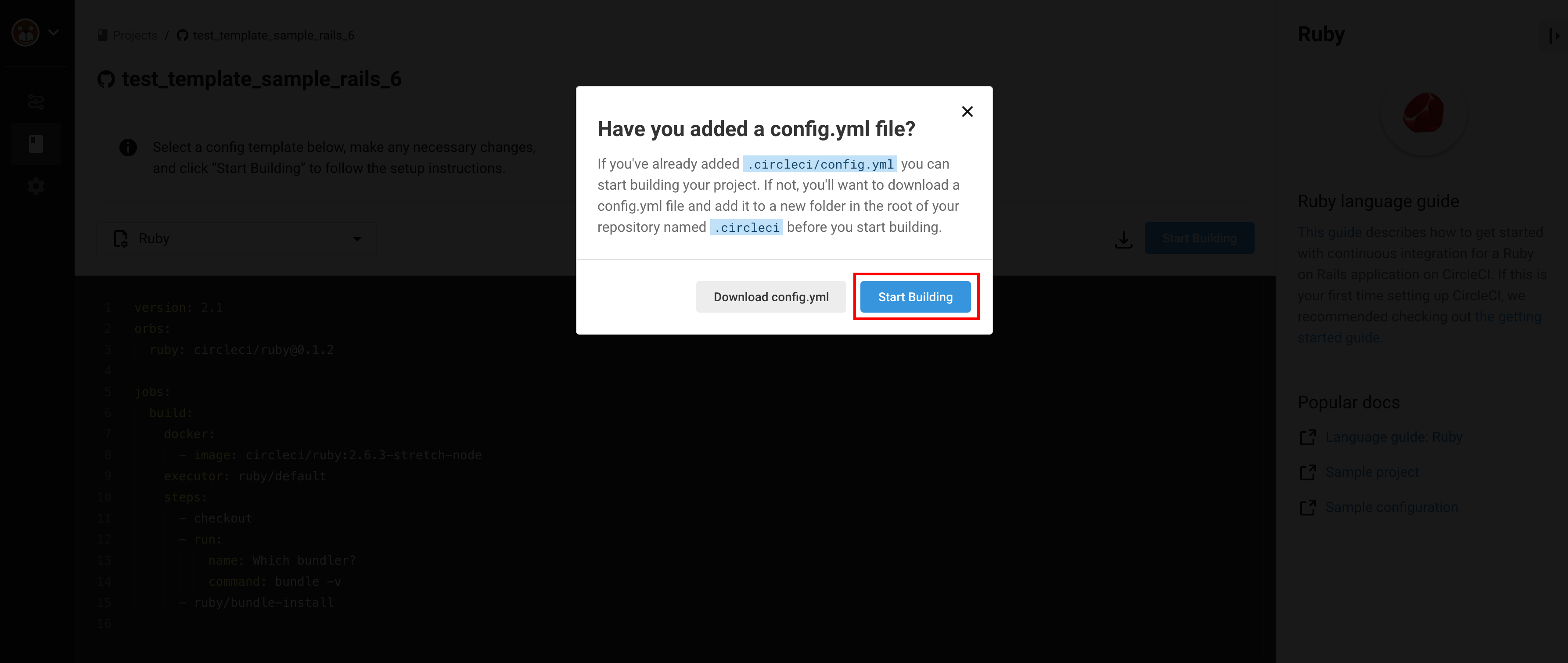Click the background Start Building button
Image resolution: width=1568 pixels, height=663 pixels.
pos(1199,238)
